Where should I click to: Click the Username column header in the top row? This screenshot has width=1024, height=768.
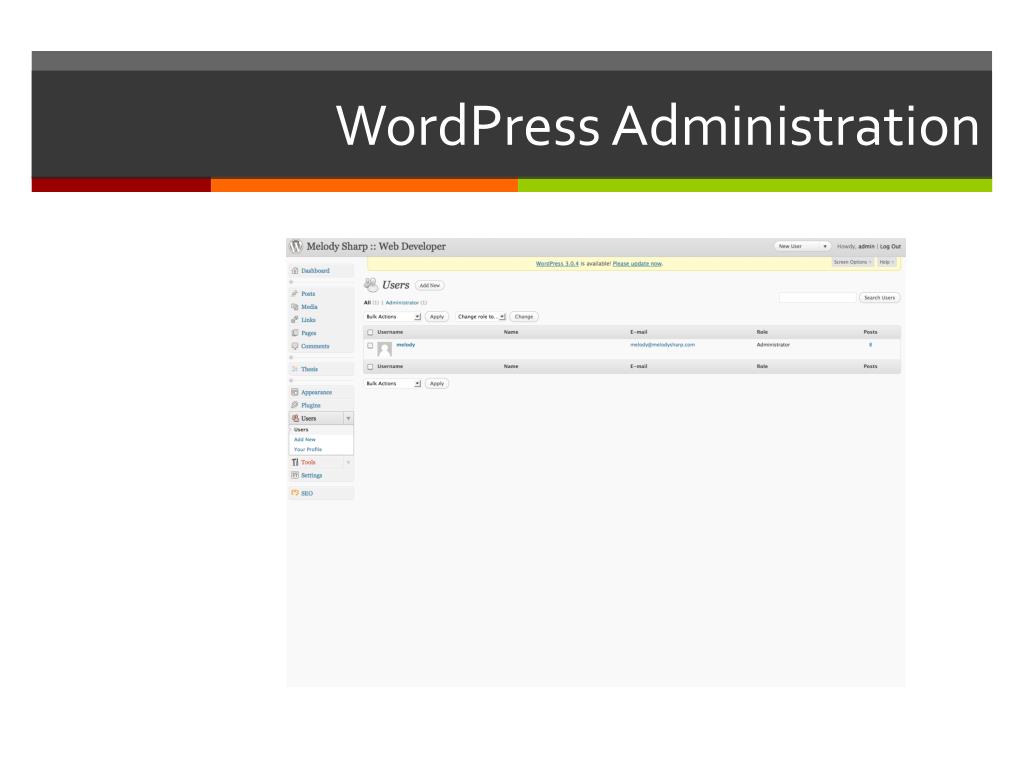[390, 332]
